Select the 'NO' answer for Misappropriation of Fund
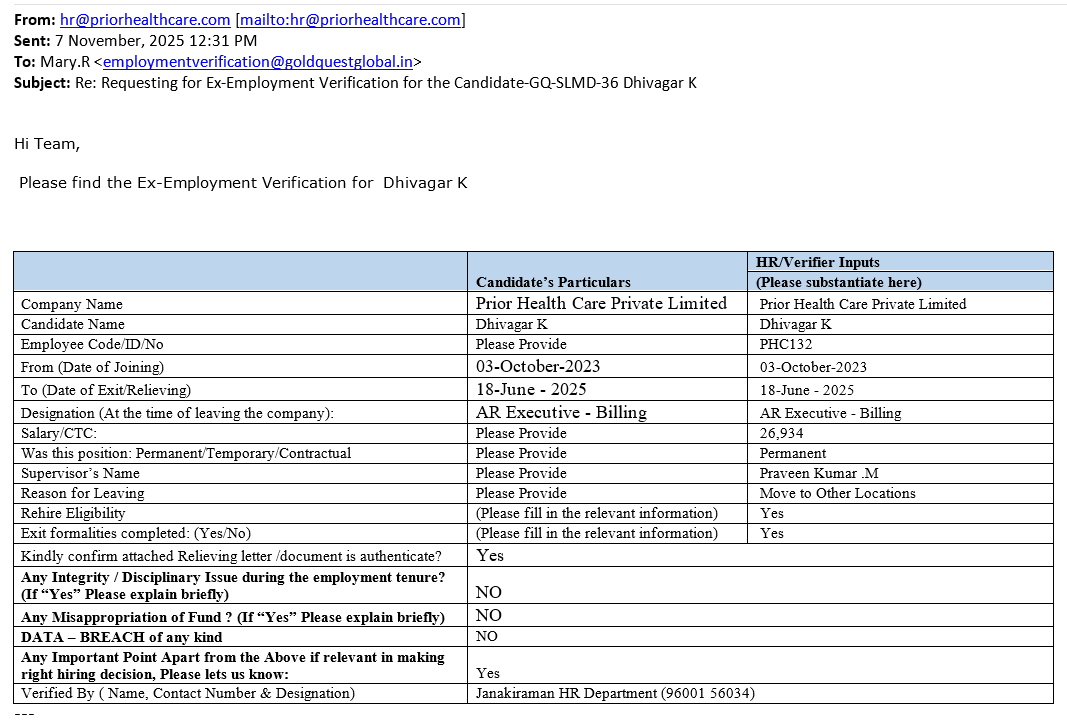 click(x=488, y=615)
